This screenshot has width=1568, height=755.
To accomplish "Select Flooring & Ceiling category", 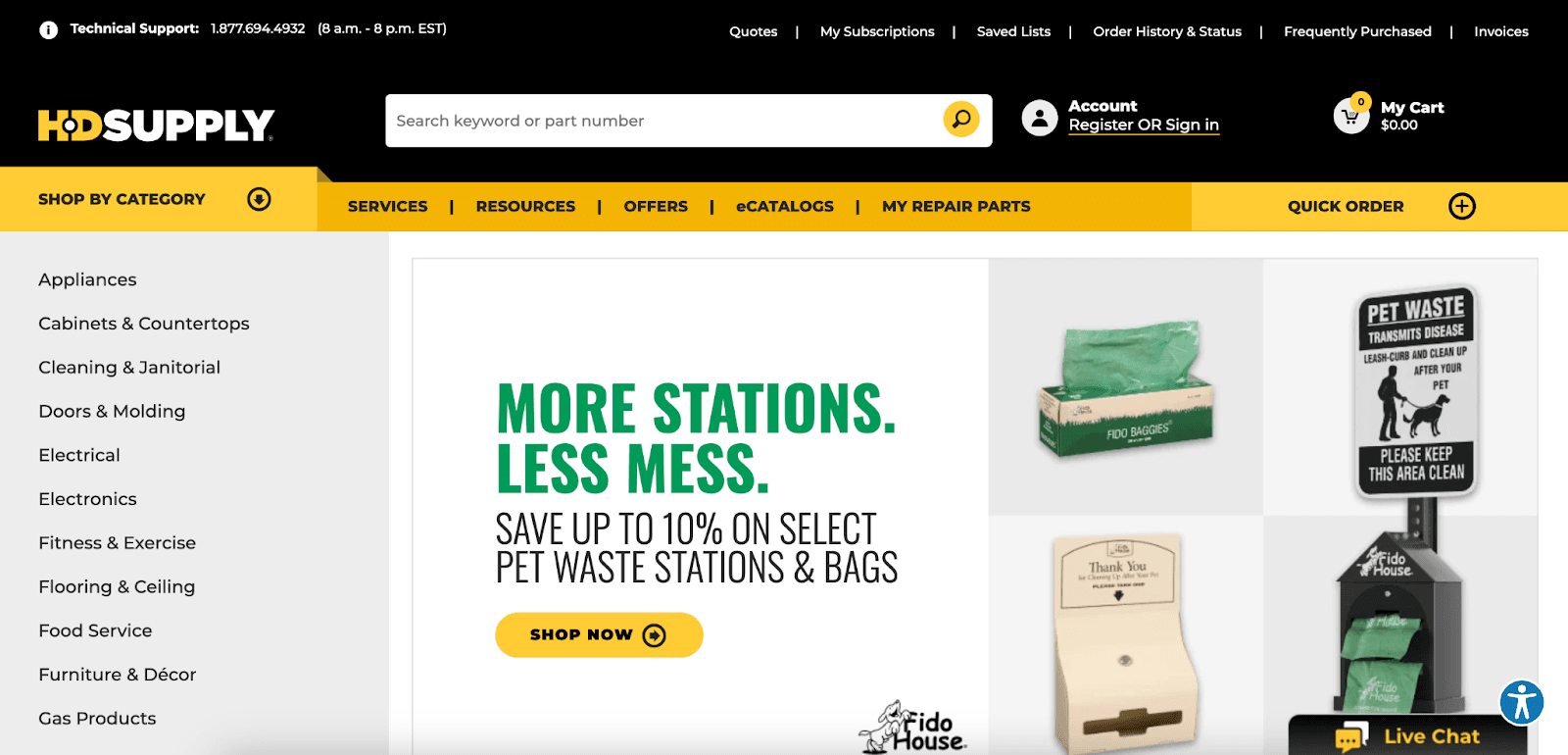I will (x=117, y=586).
